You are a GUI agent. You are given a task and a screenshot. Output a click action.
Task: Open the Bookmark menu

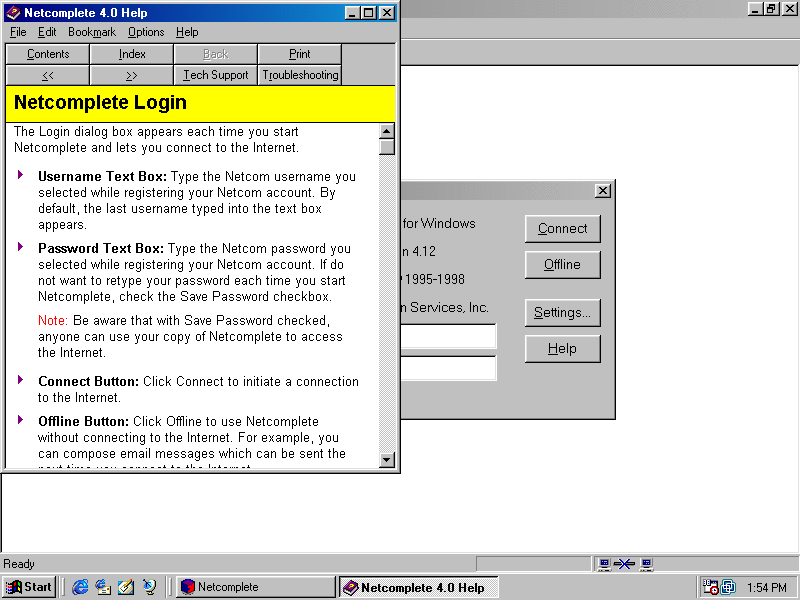pos(92,32)
